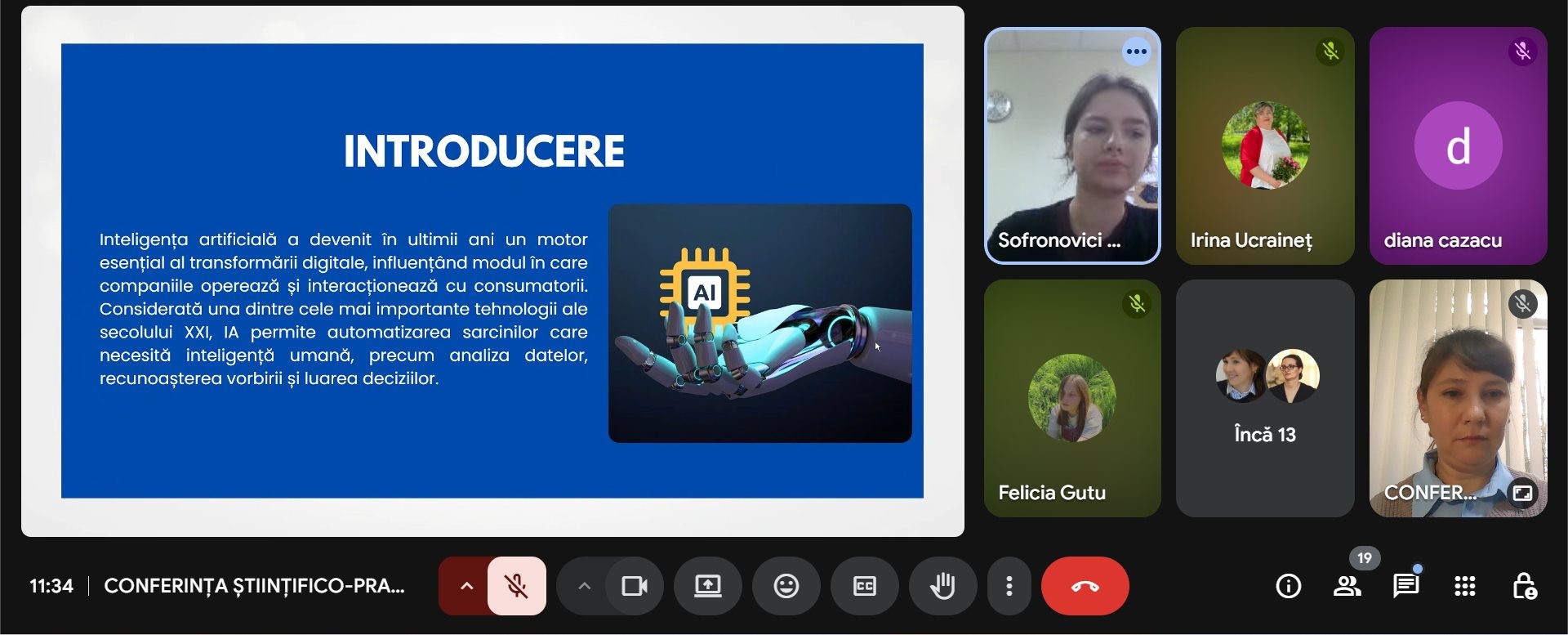The width and height of the screenshot is (1568, 635).
Task: Expand audio settings chevron
Action: pyautogui.click(x=466, y=586)
